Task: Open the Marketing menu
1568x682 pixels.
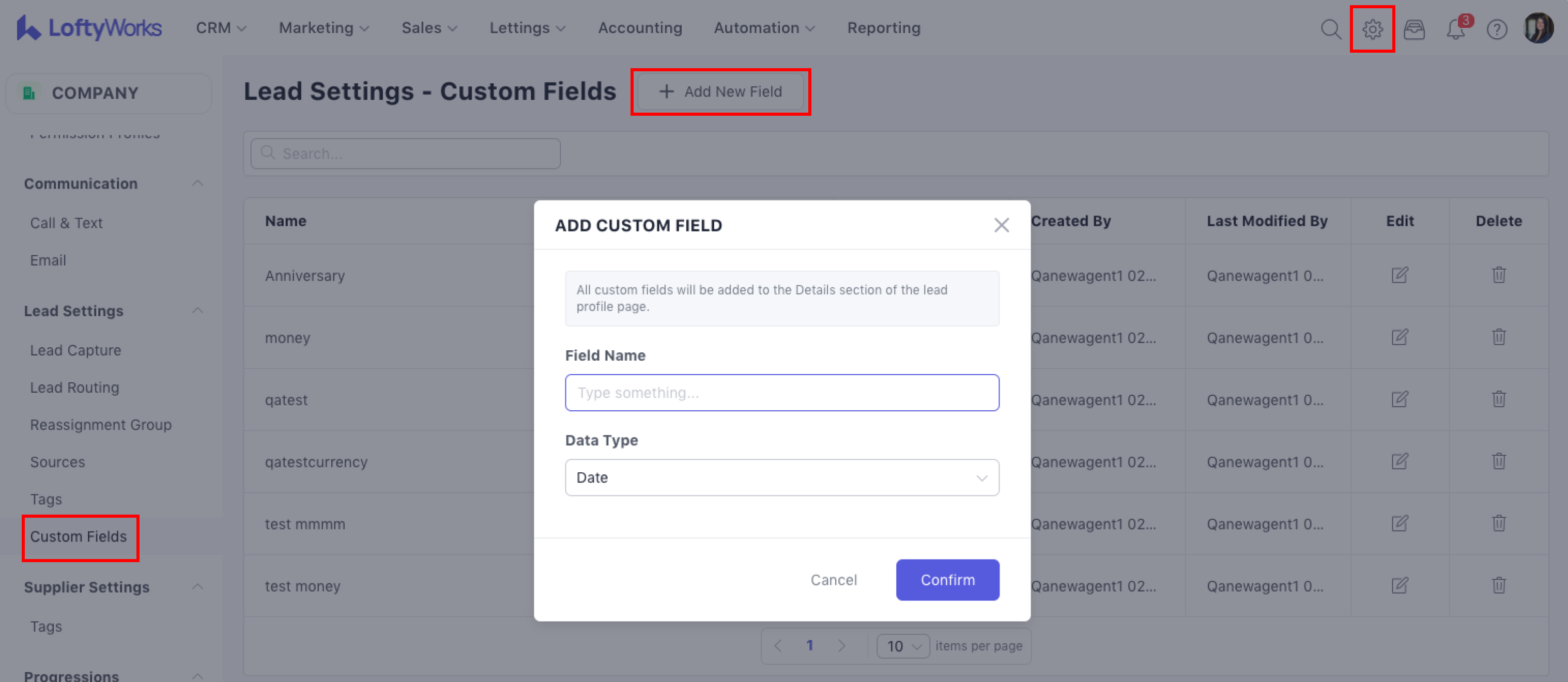Action: [323, 28]
